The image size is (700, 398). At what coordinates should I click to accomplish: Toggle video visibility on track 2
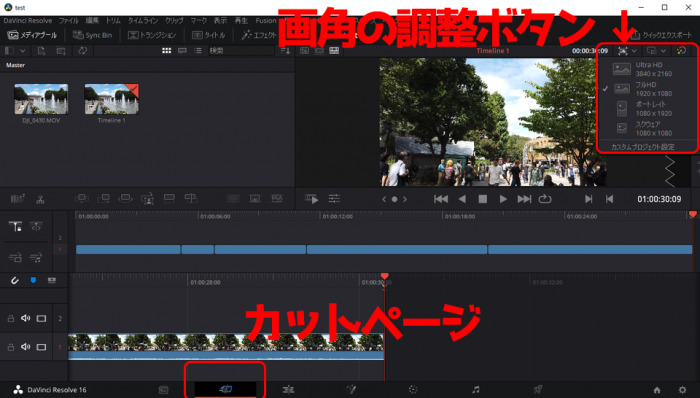42,319
